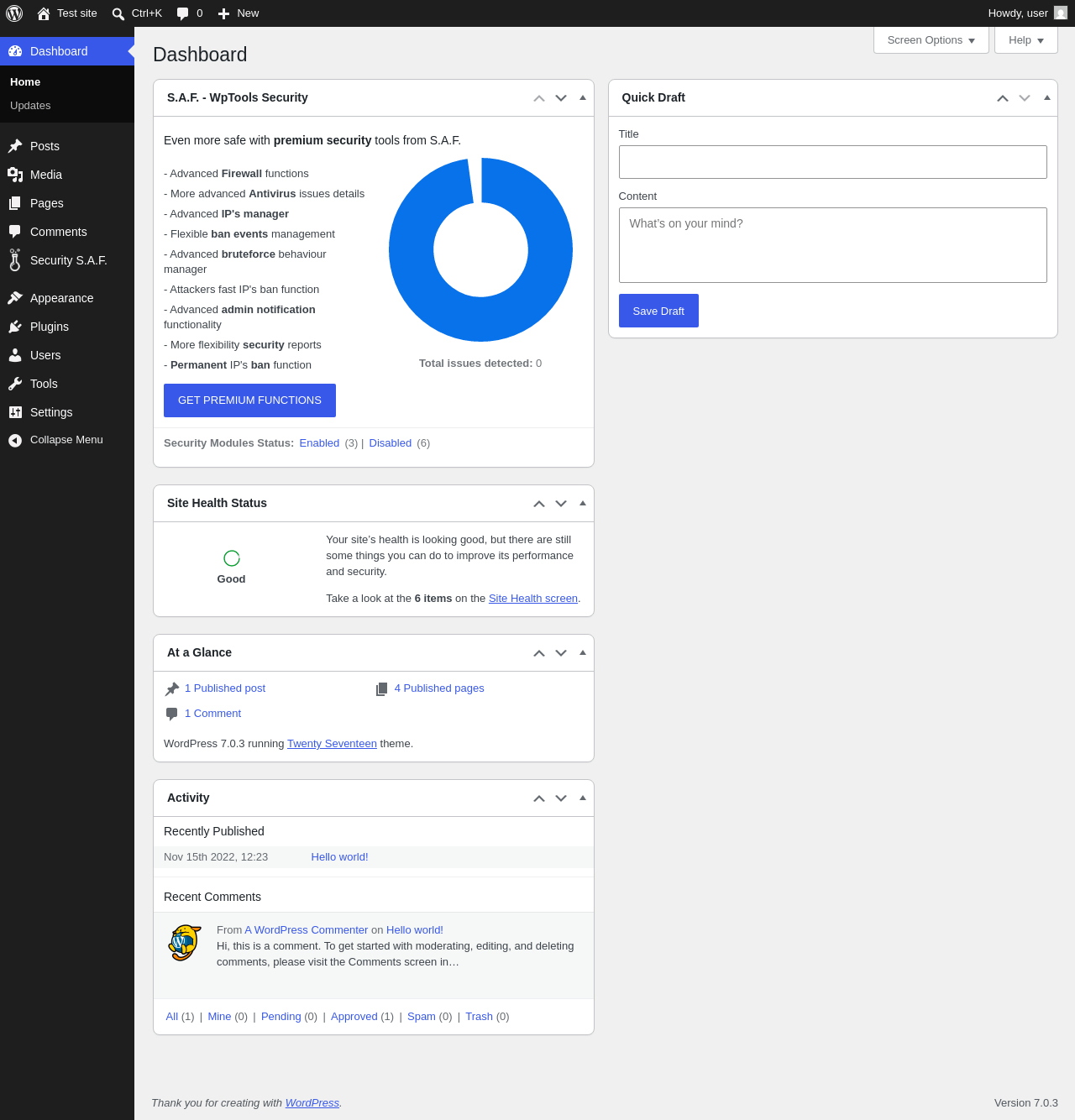Move At a Glance widget down
The image size is (1075, 1120).
click(x=561, y=653)
